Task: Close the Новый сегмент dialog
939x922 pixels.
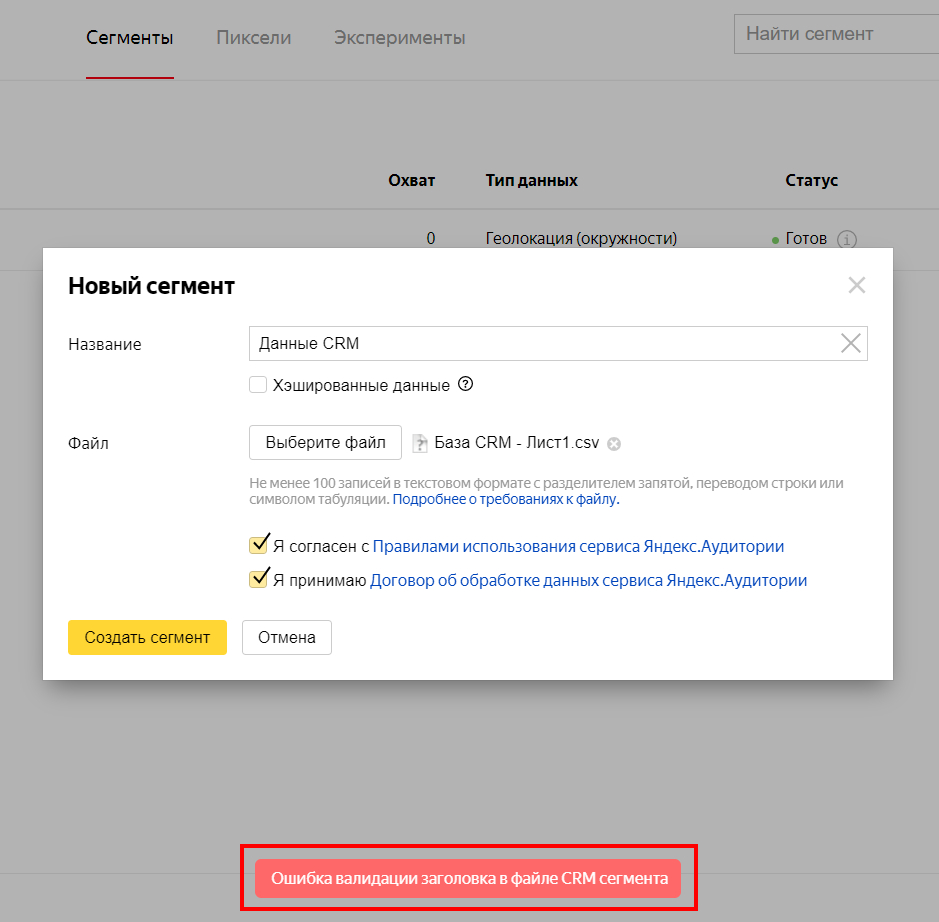Action: pyautogui.click(x=856, y=285)
